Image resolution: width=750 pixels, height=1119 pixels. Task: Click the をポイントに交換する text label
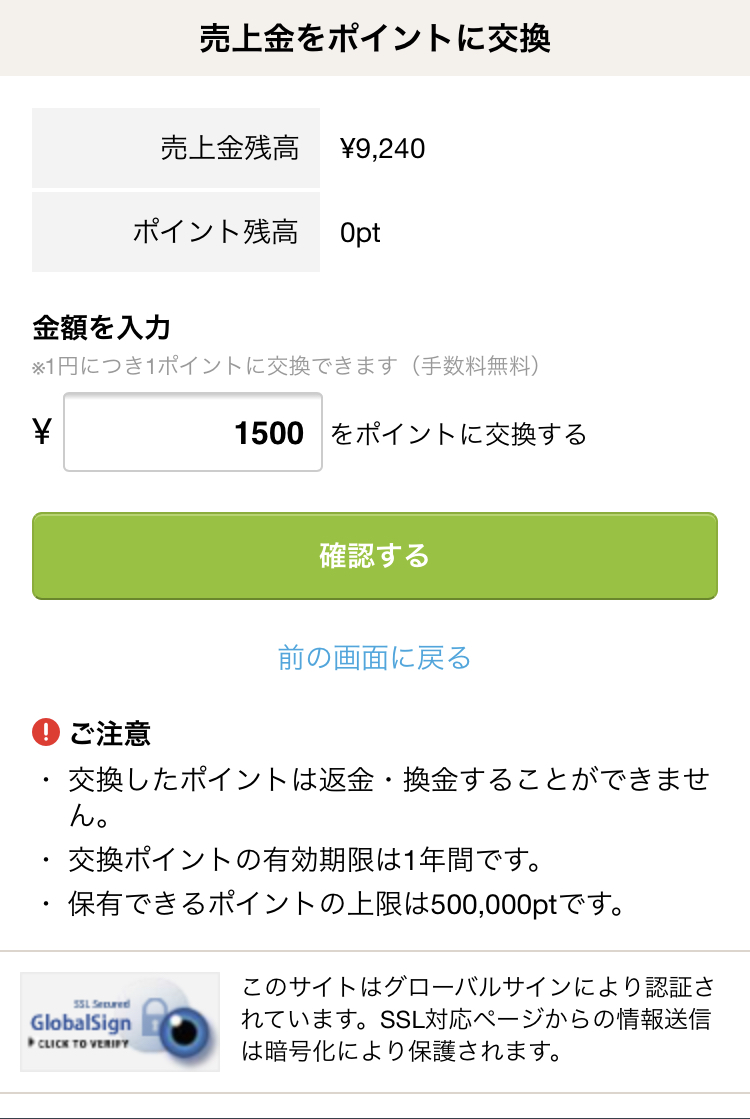[459, 434]
